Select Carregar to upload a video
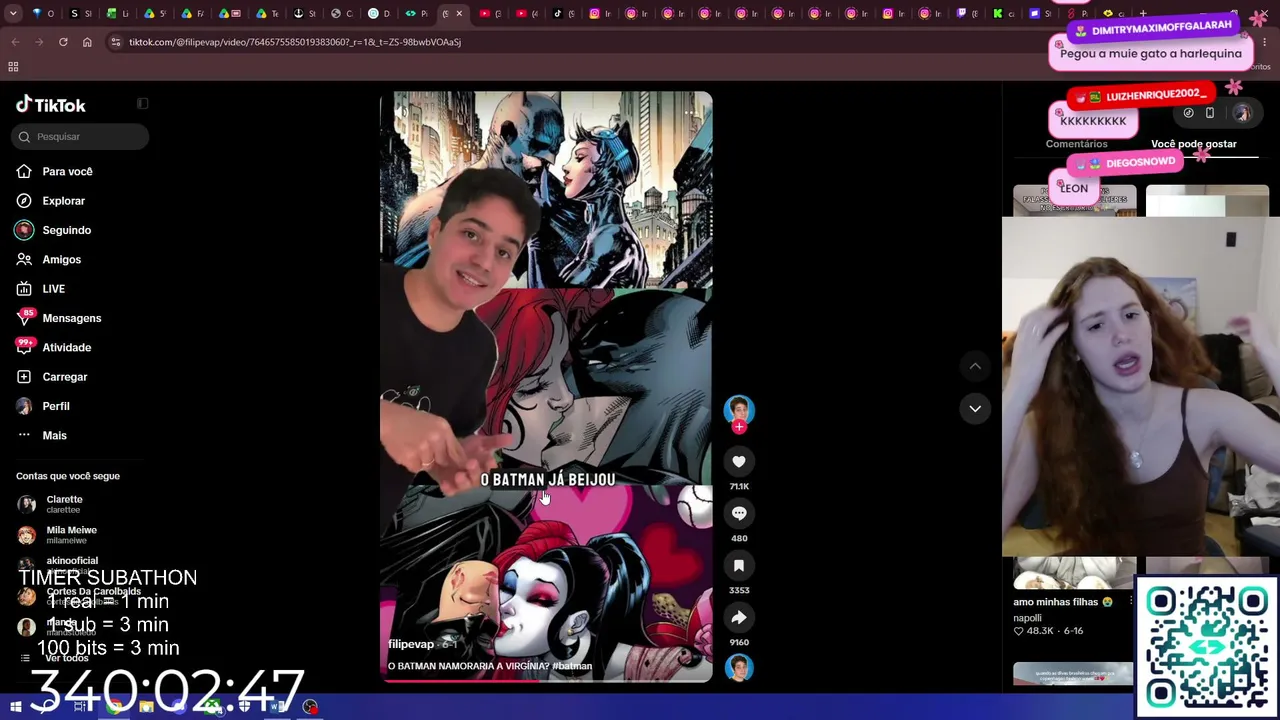The width and height of the screenshot is (1280, 720). pyautogui.click(x=64, y=377)
